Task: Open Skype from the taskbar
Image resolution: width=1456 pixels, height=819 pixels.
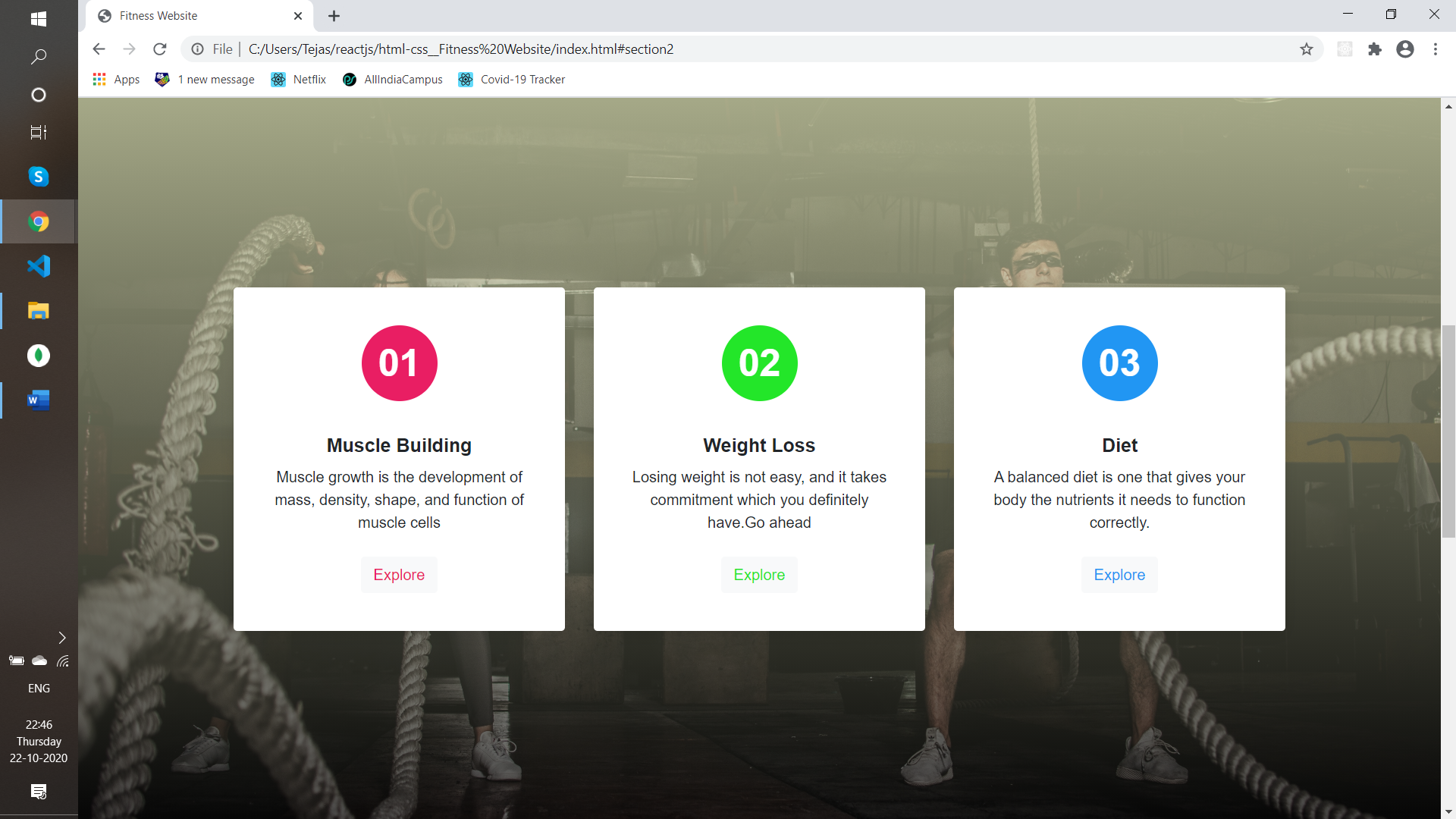Action: (x=39, y=177)
